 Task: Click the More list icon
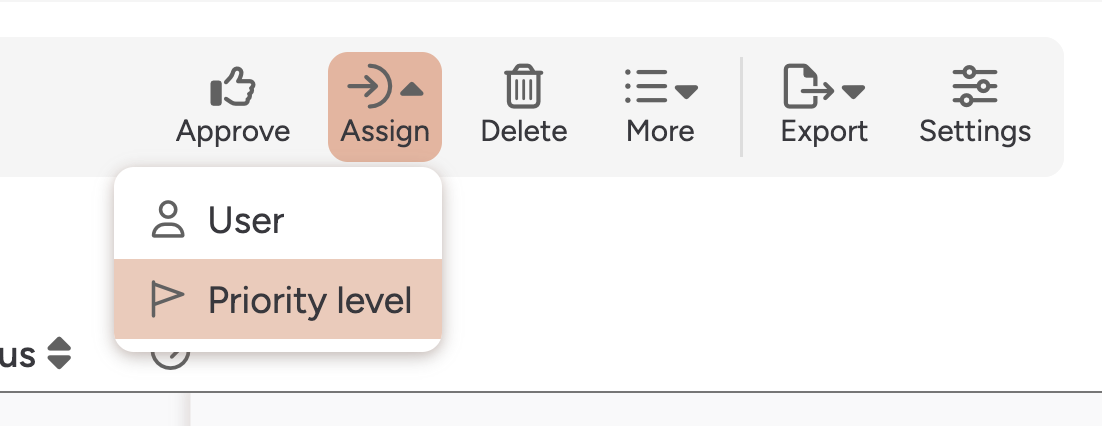[646, 87]
